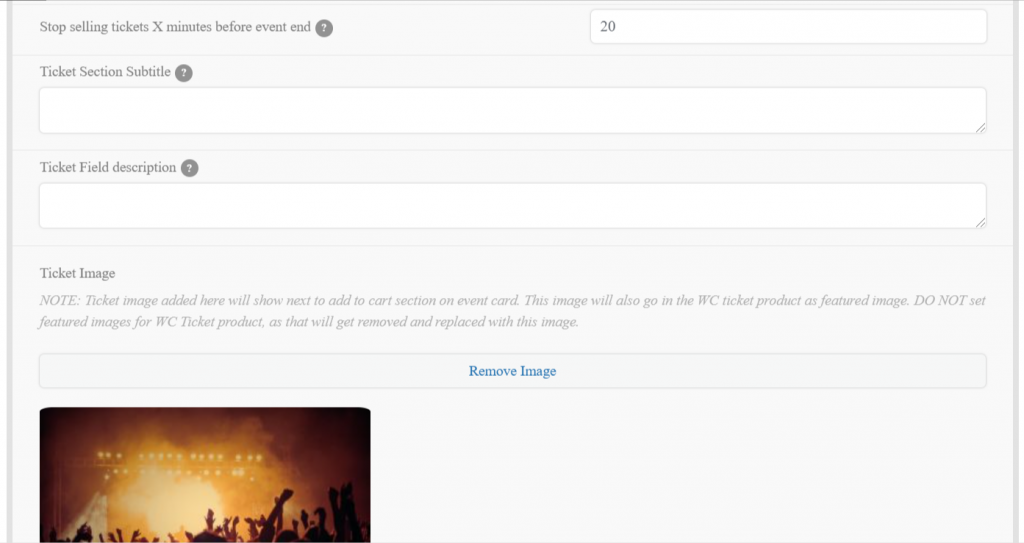Click the minutes input showing 20

pos(787,27)
